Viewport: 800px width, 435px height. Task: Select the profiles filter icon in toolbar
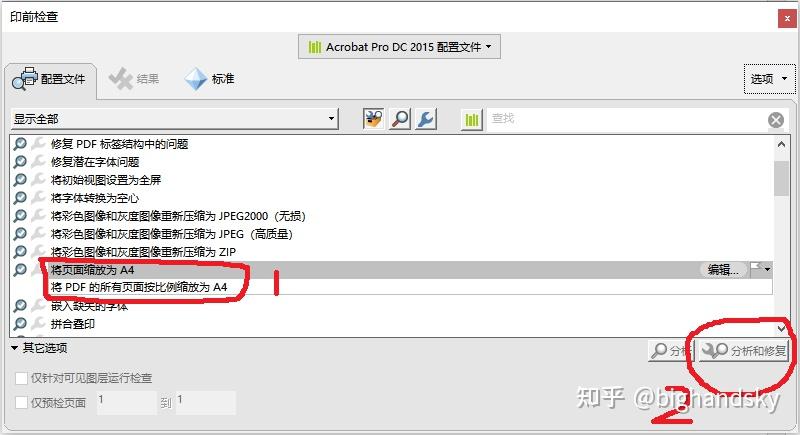pyautogui.click(x=373, y=119)
